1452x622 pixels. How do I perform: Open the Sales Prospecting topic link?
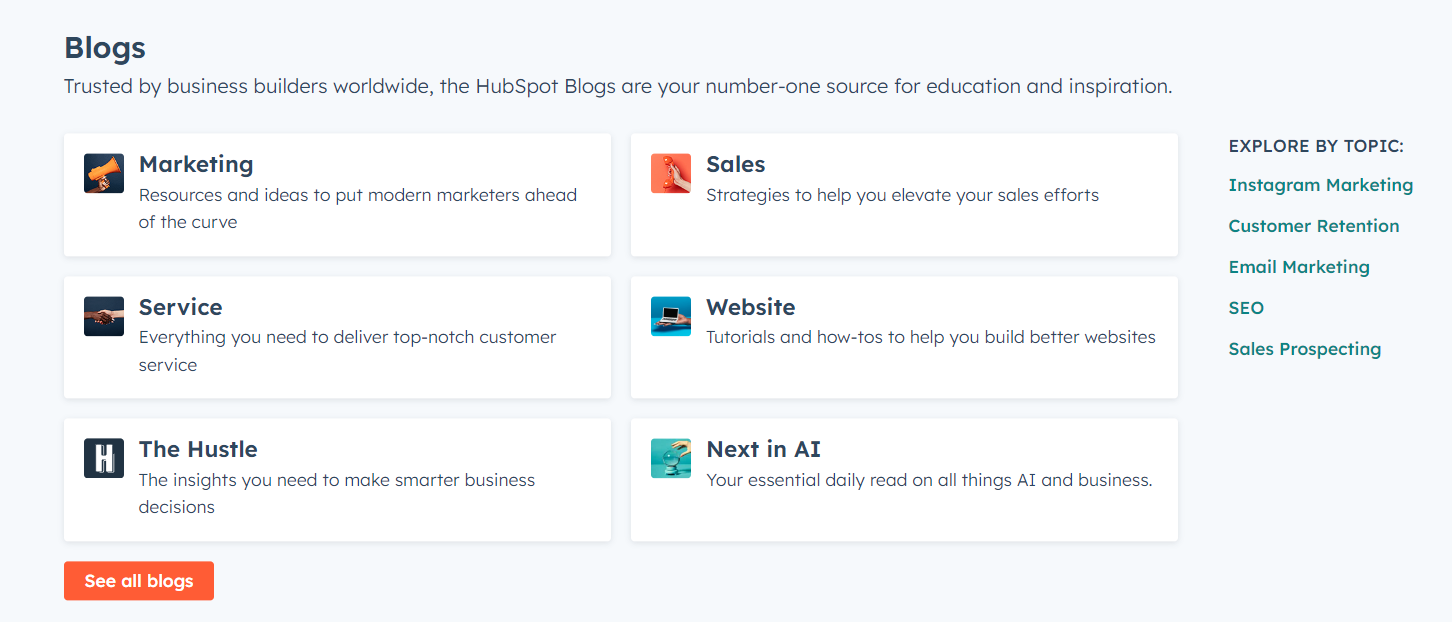pyautogui.click(x=1305, y=349)
